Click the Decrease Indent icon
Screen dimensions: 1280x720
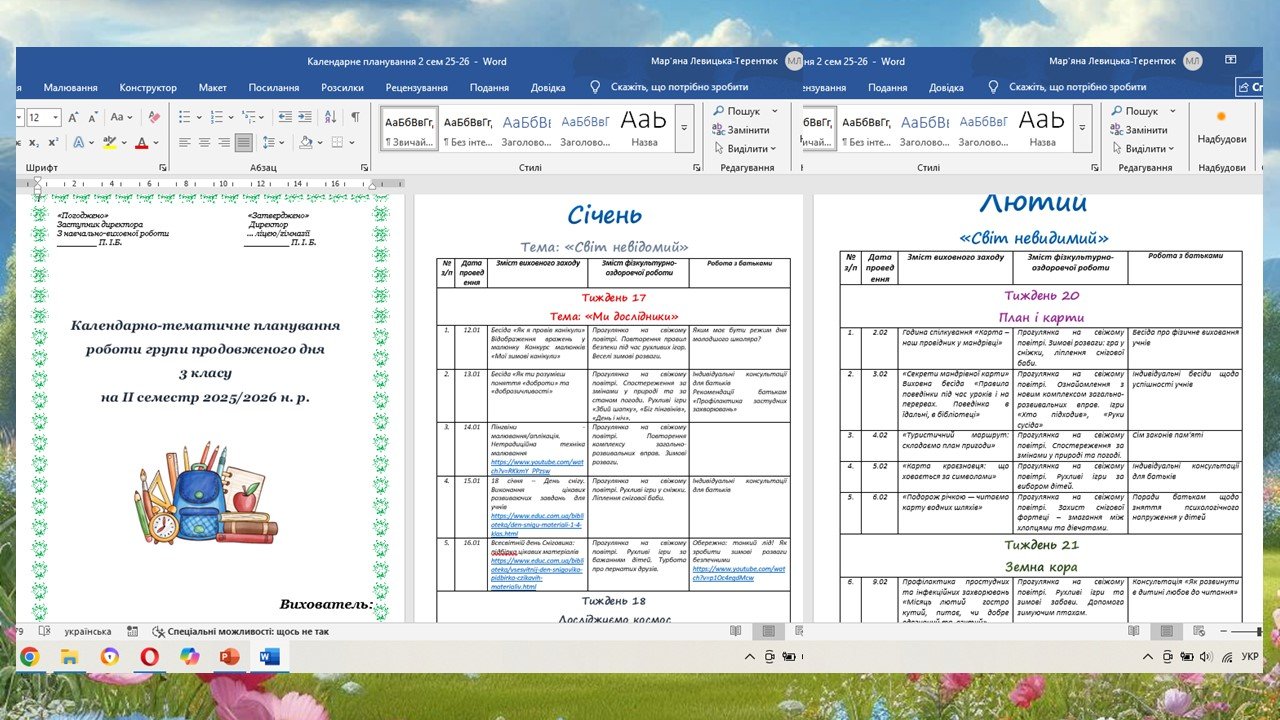point(286,117)
